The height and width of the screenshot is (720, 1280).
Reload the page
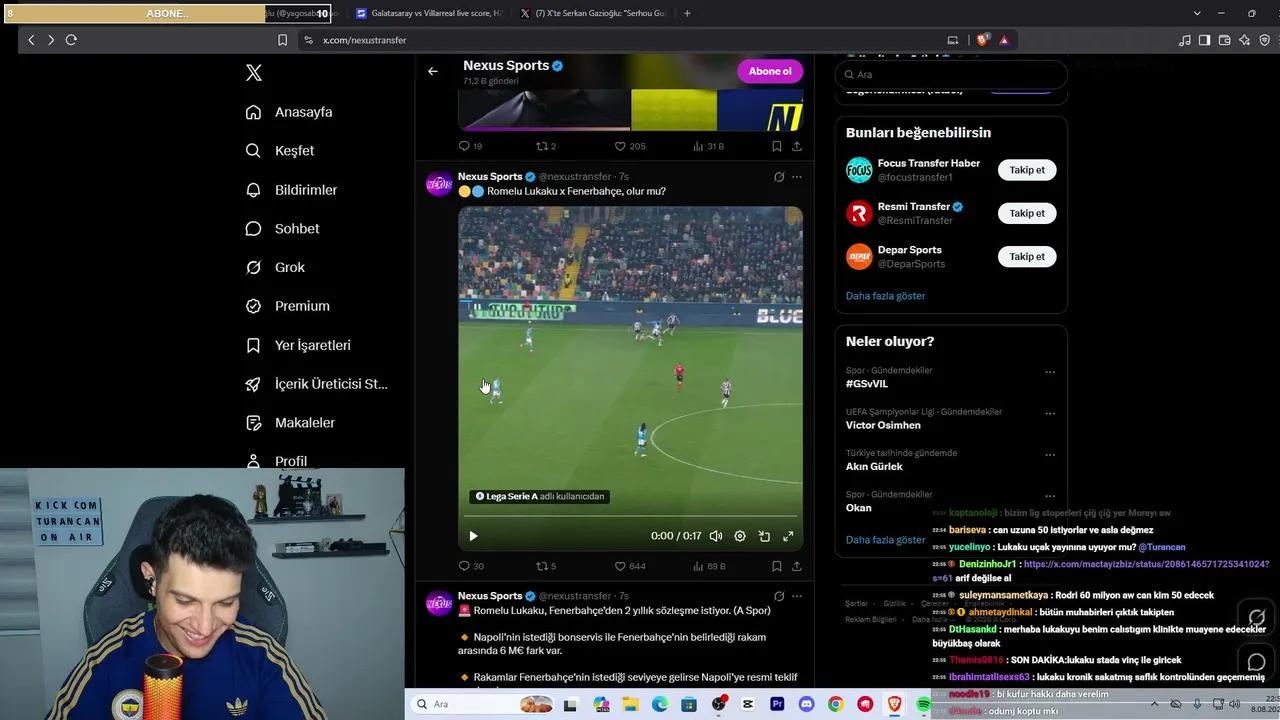[71, 40]
